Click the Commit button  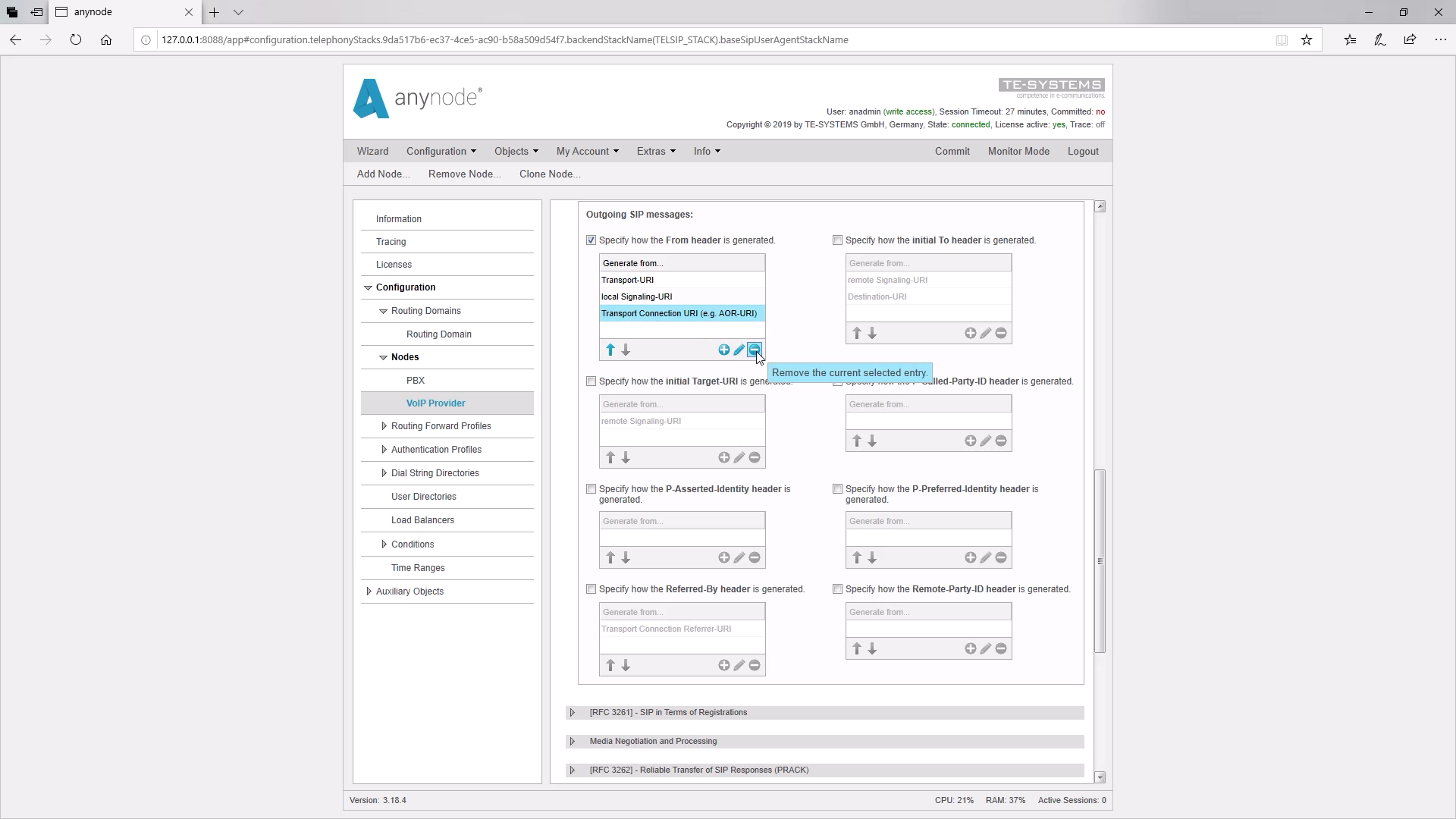click(952, 151)
